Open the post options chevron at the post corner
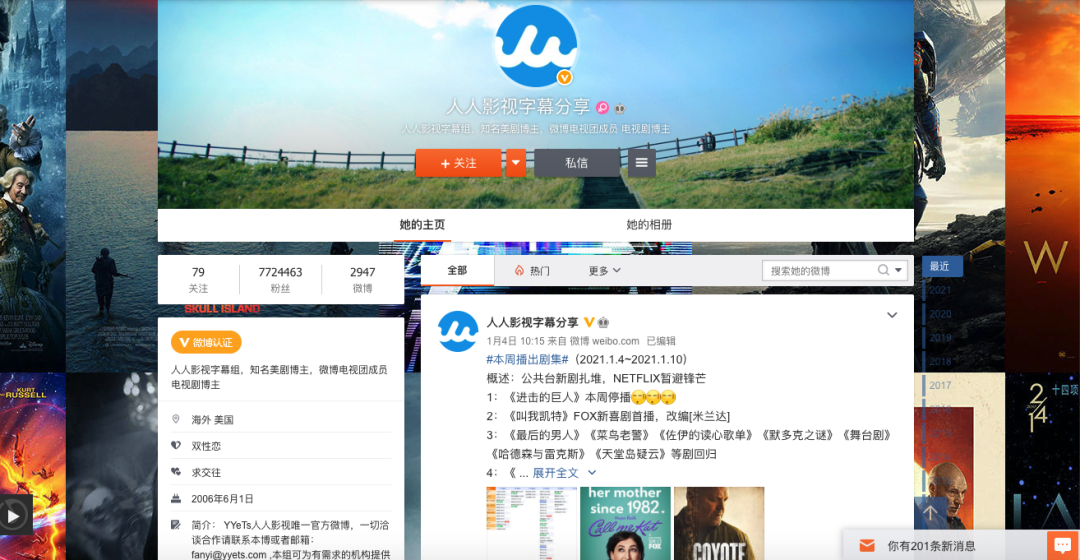The image size is (1080, 560). 892,315
